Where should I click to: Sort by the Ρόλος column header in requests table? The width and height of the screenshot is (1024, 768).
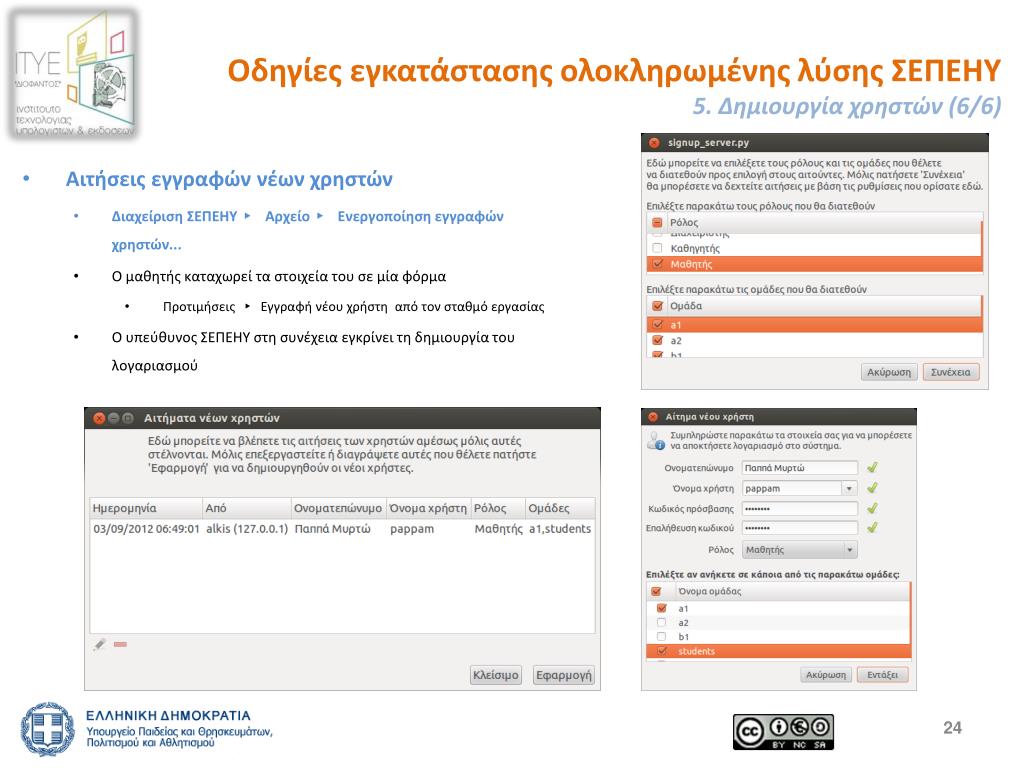[498, 508]
